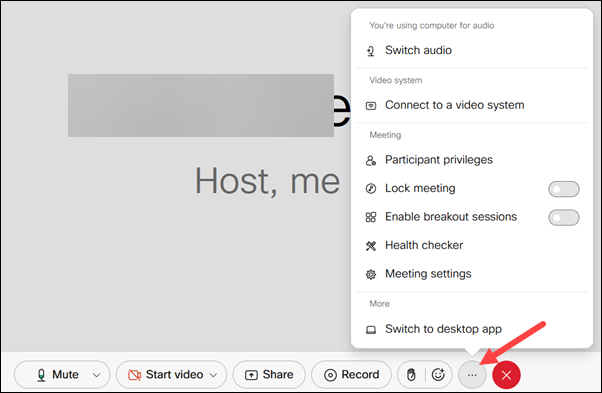This screenshot has width=602, height=393.
Task: Click the video system device icon
Action: point(371,106)
